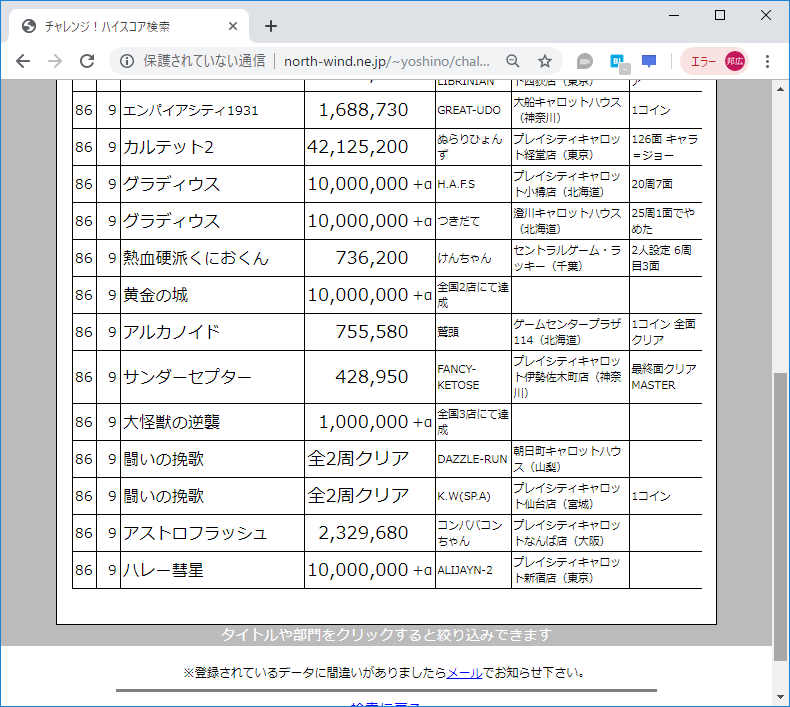Click the メール link to report errors

(465, 673)
